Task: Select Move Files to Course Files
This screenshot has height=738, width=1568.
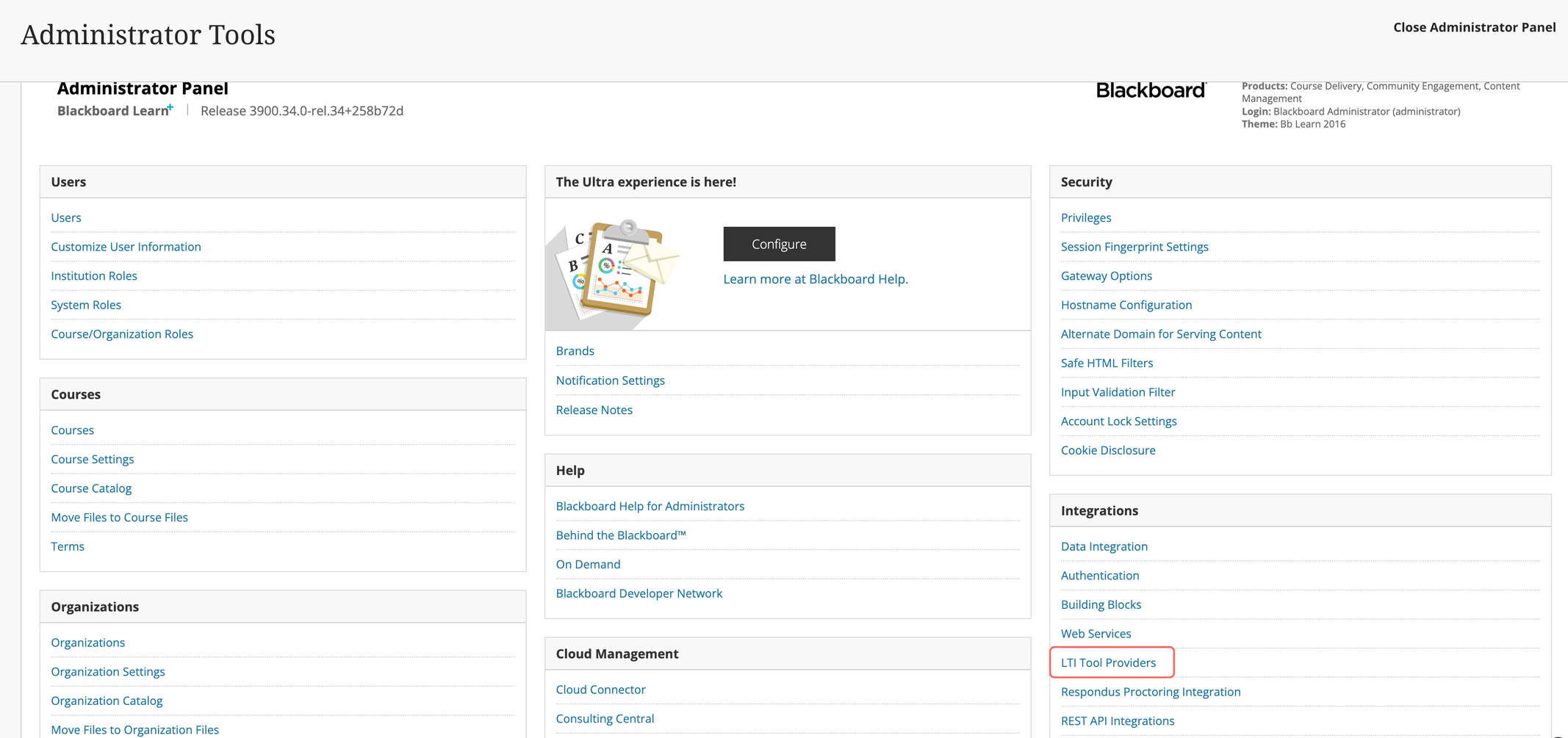Action: click(119, 517)
